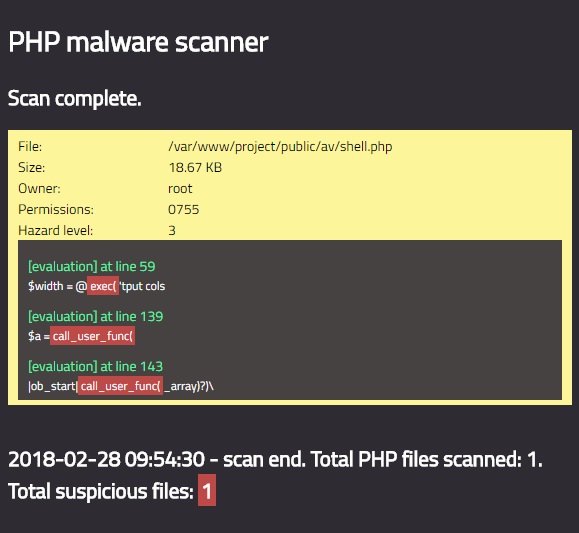
Task: Click the Scan complete status text
Action: (x=74, y=99)
